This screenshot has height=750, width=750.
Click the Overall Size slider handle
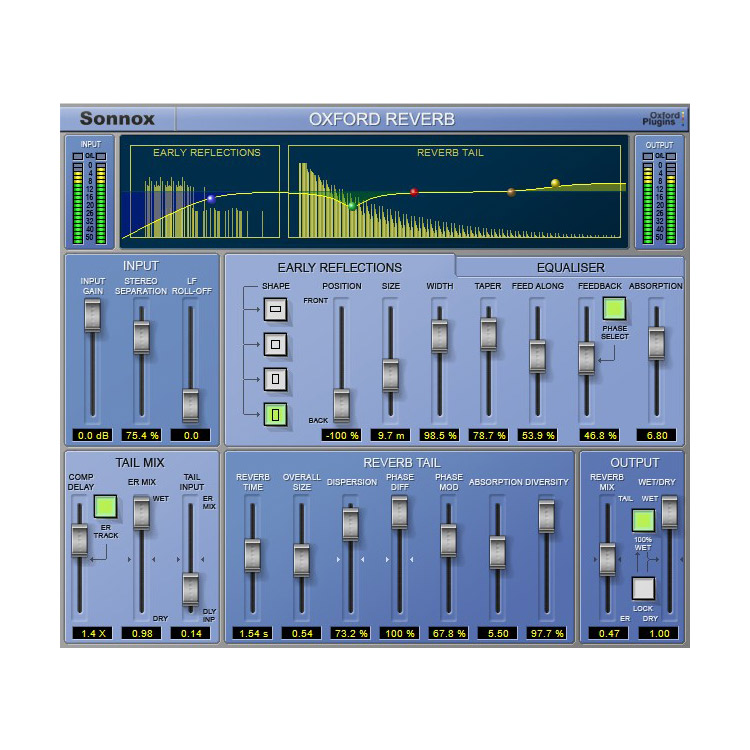301,560
